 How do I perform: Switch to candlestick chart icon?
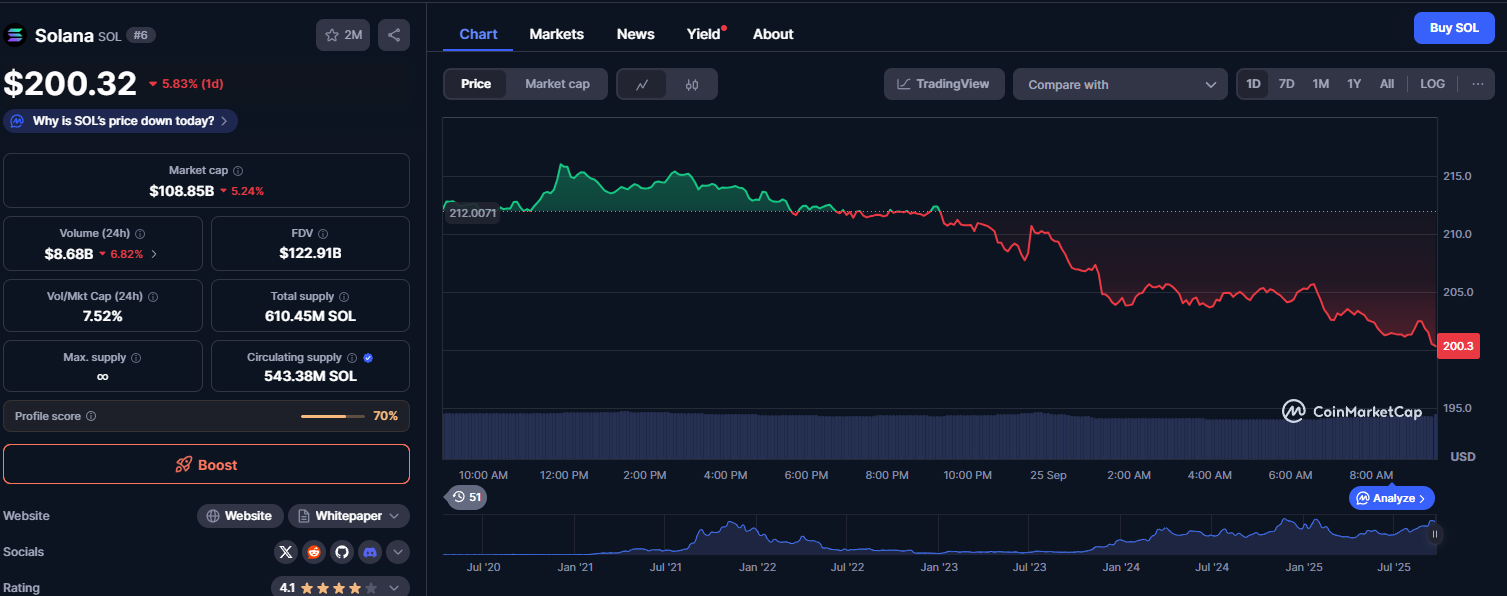pos(692,84)
